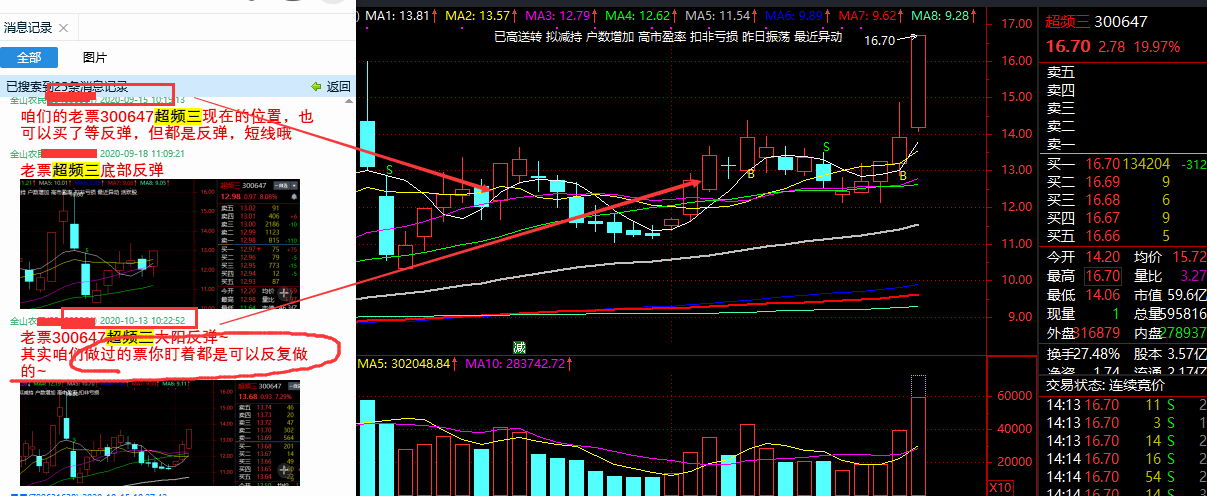The width and height of the screenshot is (1207, 496).
Task: Click the green back arrow icon
Action: coord(316,87)
